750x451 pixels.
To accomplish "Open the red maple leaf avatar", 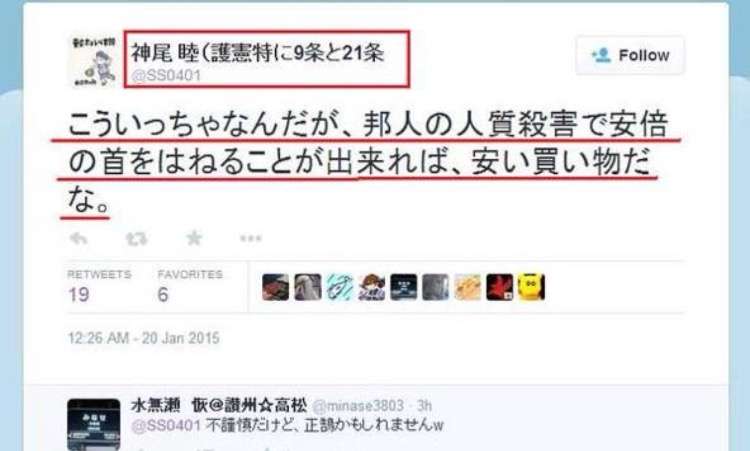I will click(499, 287).
